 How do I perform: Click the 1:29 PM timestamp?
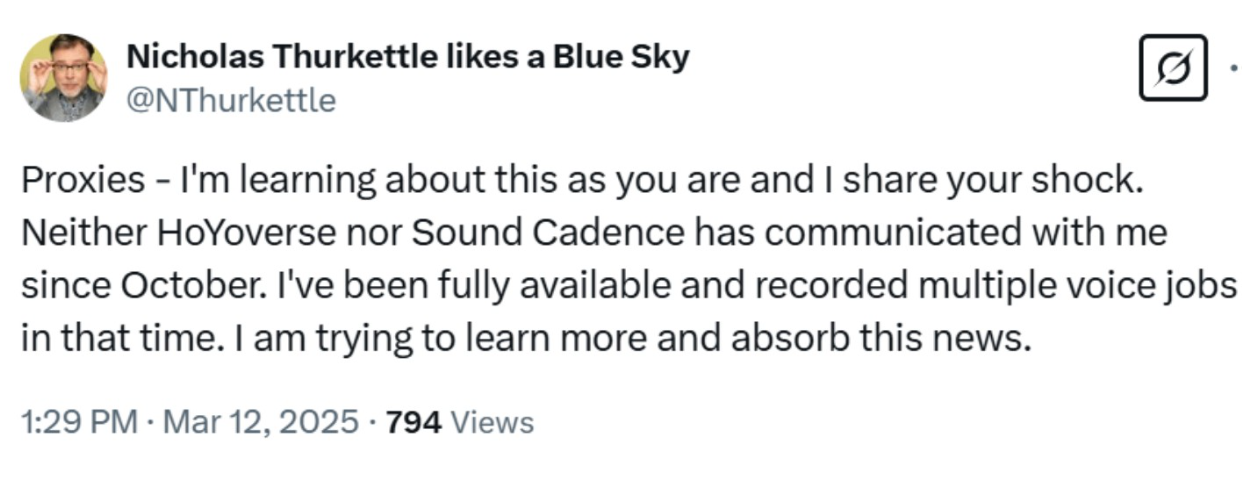78,422
